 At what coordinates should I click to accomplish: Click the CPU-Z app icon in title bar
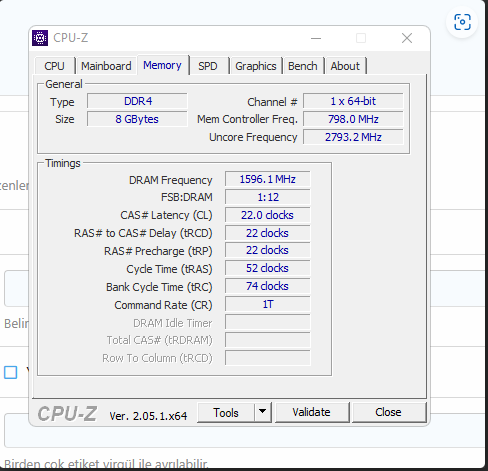(x=40, y=38)
